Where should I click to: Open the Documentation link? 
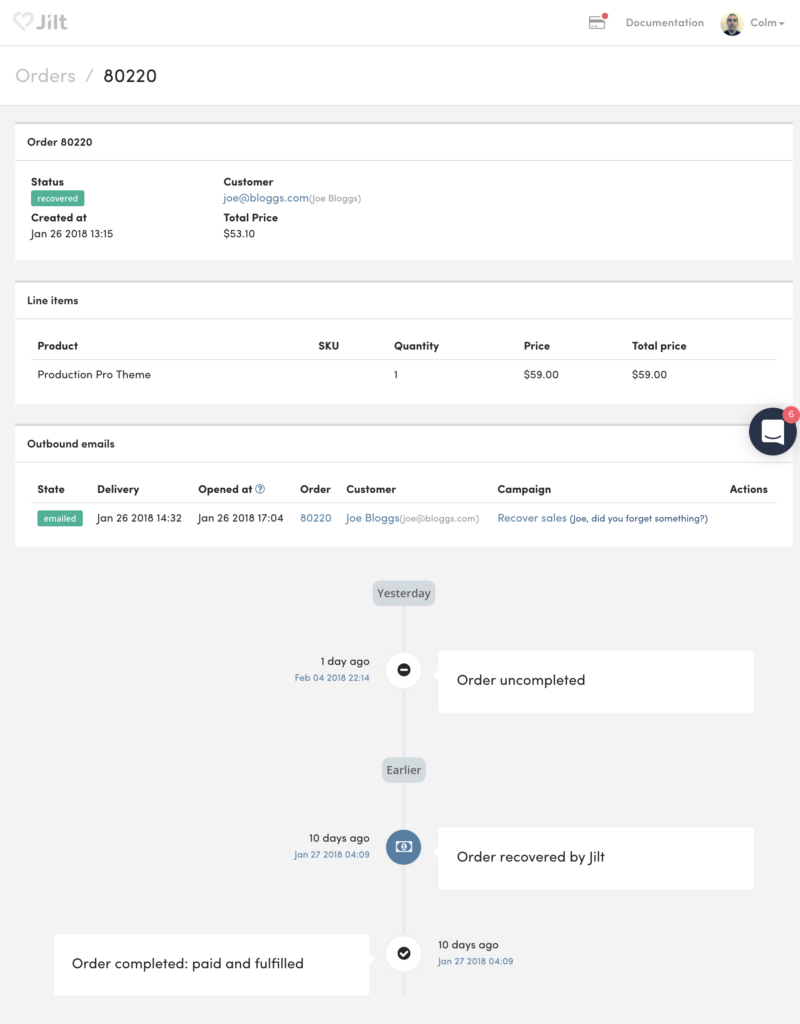tap(665, 23)
